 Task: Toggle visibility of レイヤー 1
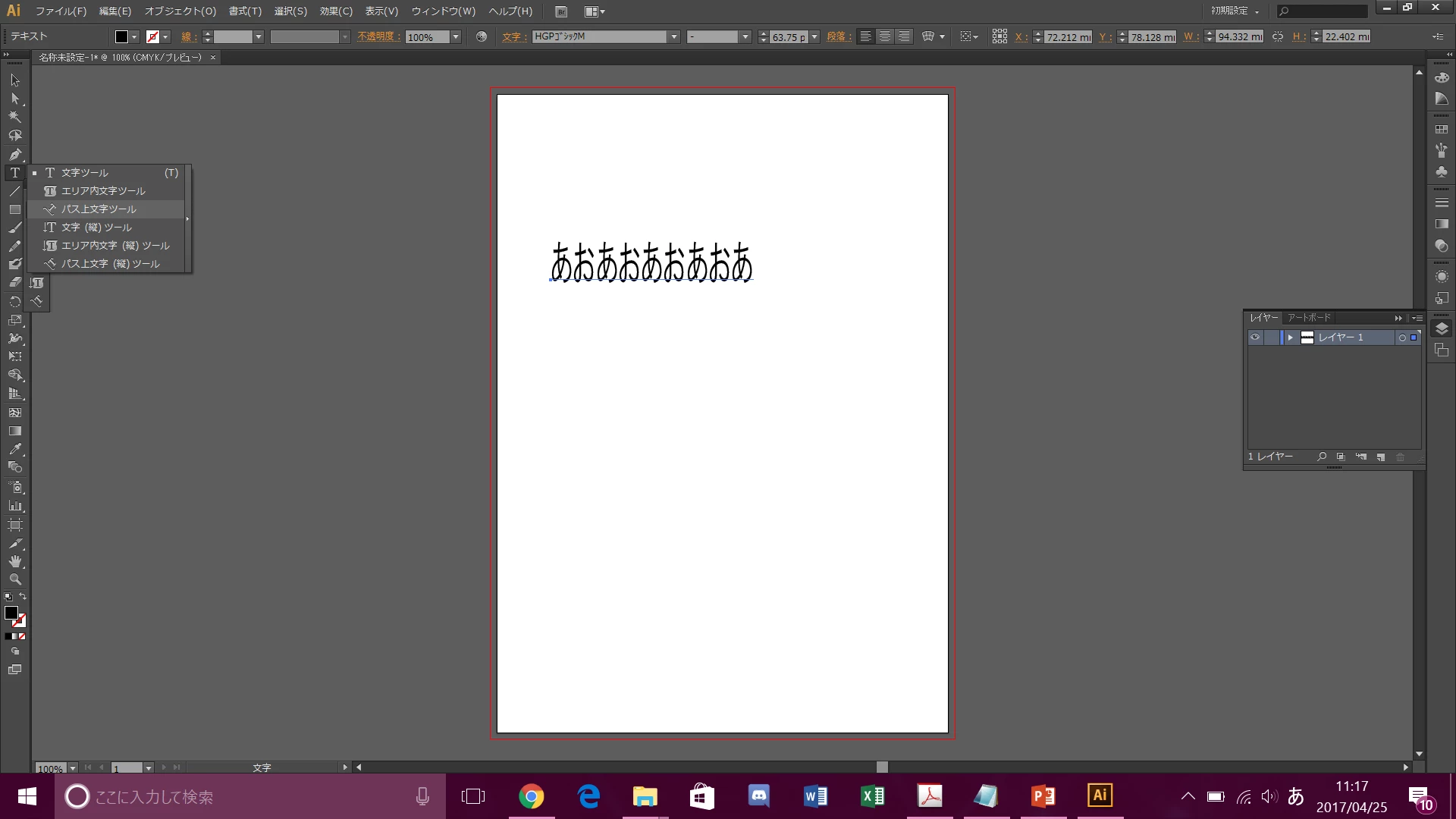pos(1255,337)
